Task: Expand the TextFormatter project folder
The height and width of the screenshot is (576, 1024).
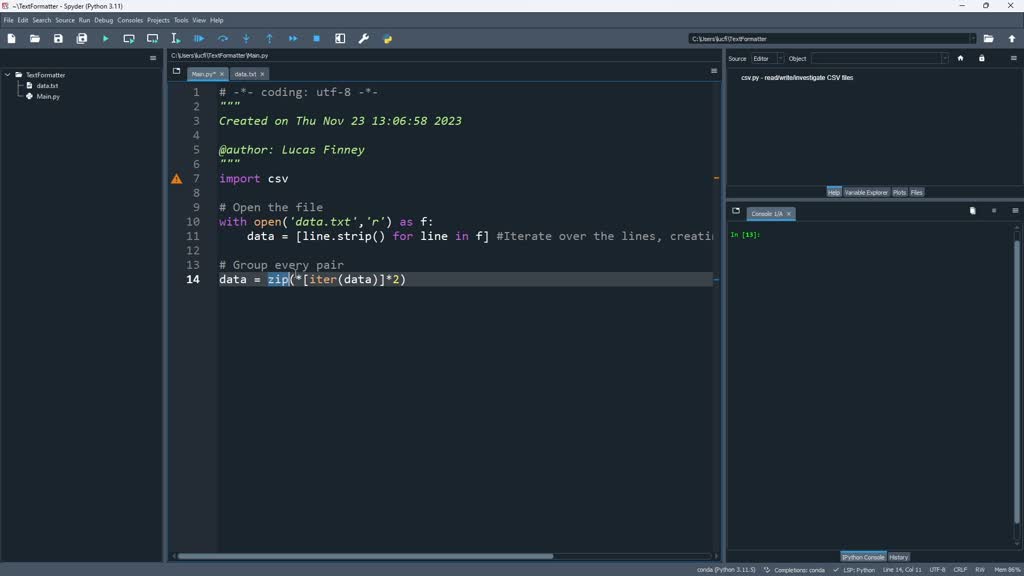Action: point(10,74)
